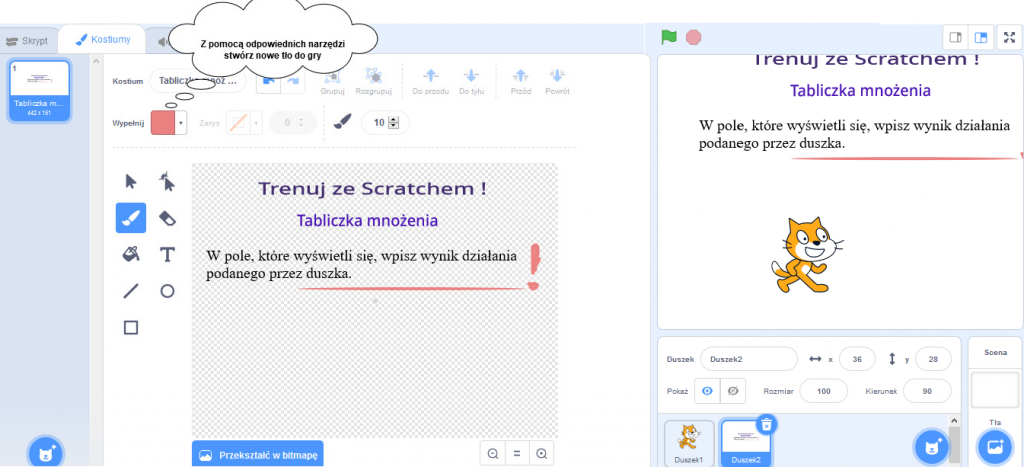The width and height of the screenshot is (1024, 467).
Task: Zoom in the costume canvas
Action: pos(541,453)
